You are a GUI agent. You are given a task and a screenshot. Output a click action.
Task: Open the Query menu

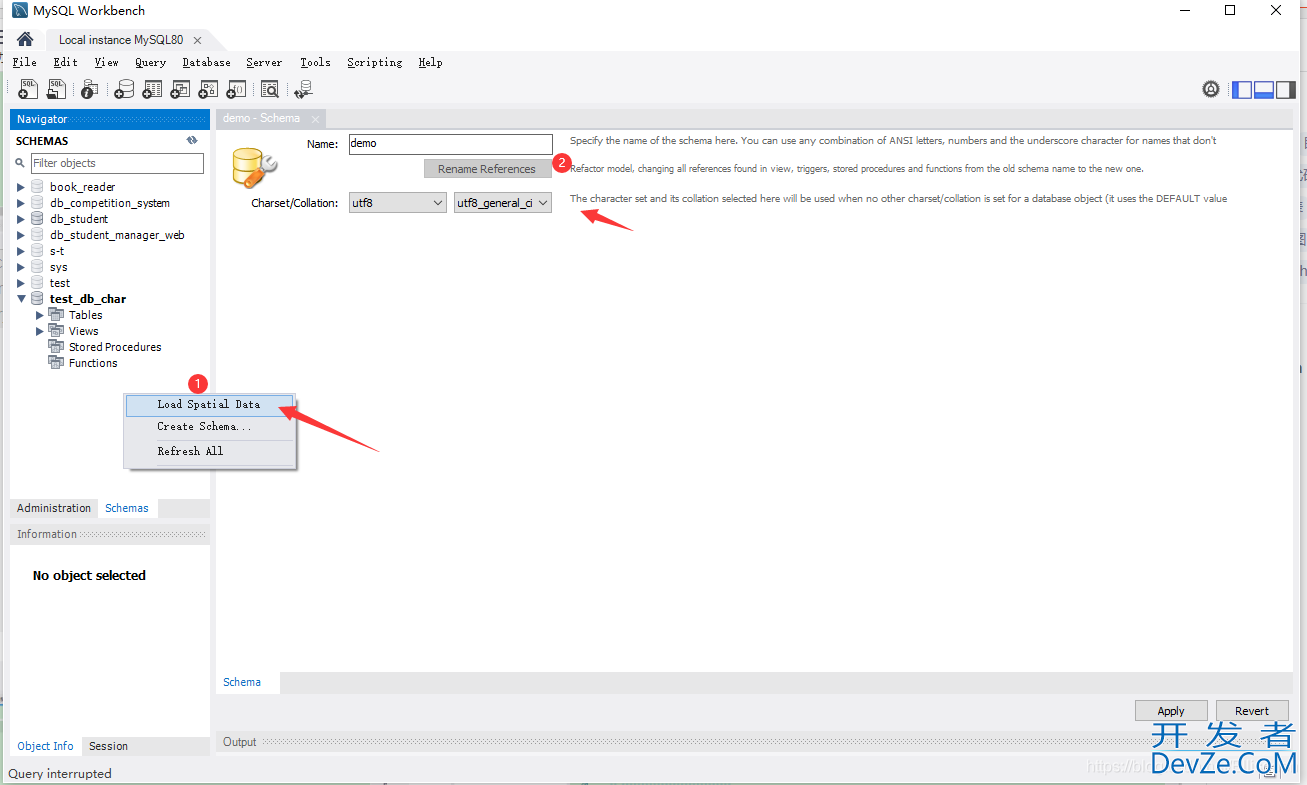(150, 62)
